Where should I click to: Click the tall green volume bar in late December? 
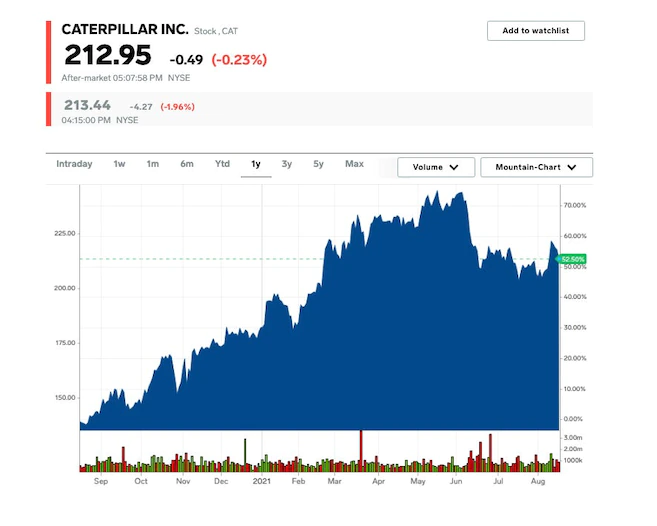245,455
